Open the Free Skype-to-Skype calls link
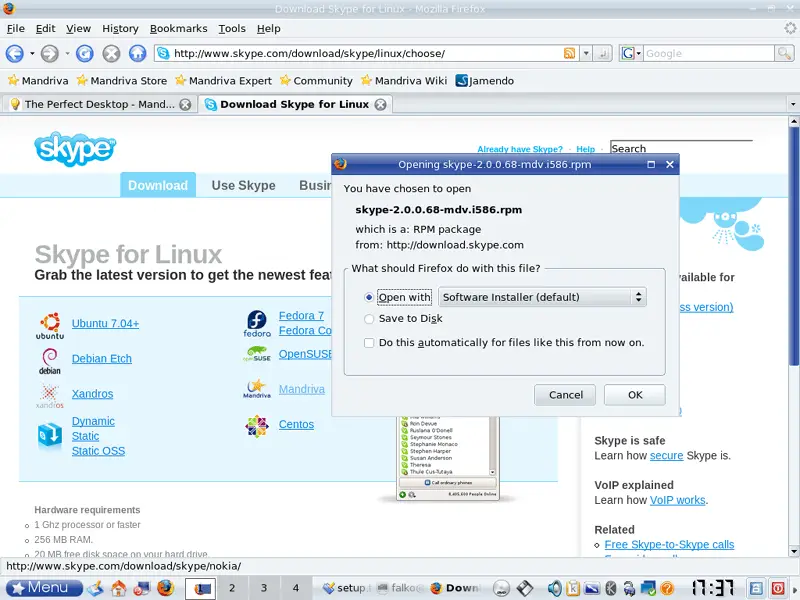 tap(669, 544)
